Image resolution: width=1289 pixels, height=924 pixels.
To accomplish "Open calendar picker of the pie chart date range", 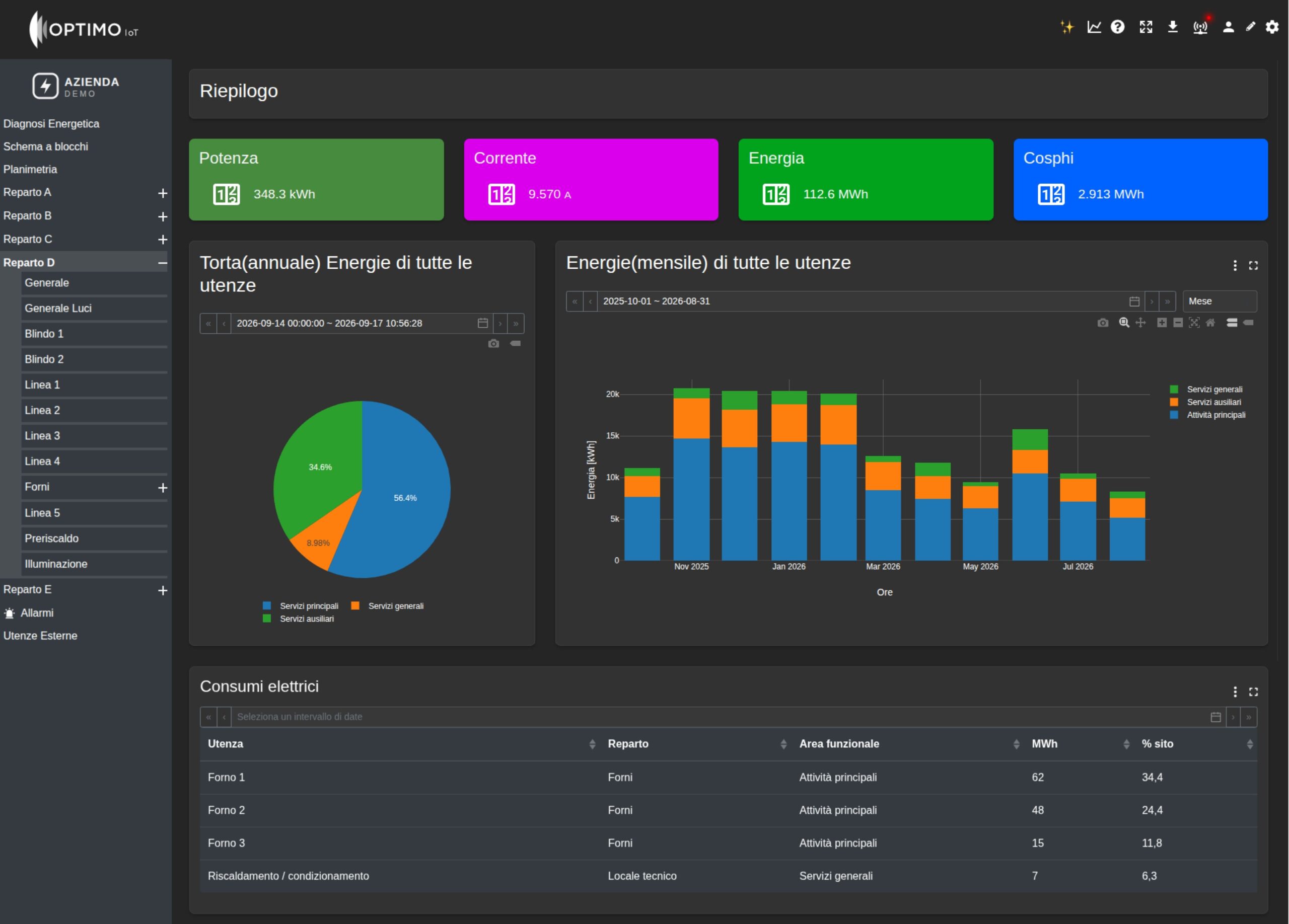I will (482, 323).
